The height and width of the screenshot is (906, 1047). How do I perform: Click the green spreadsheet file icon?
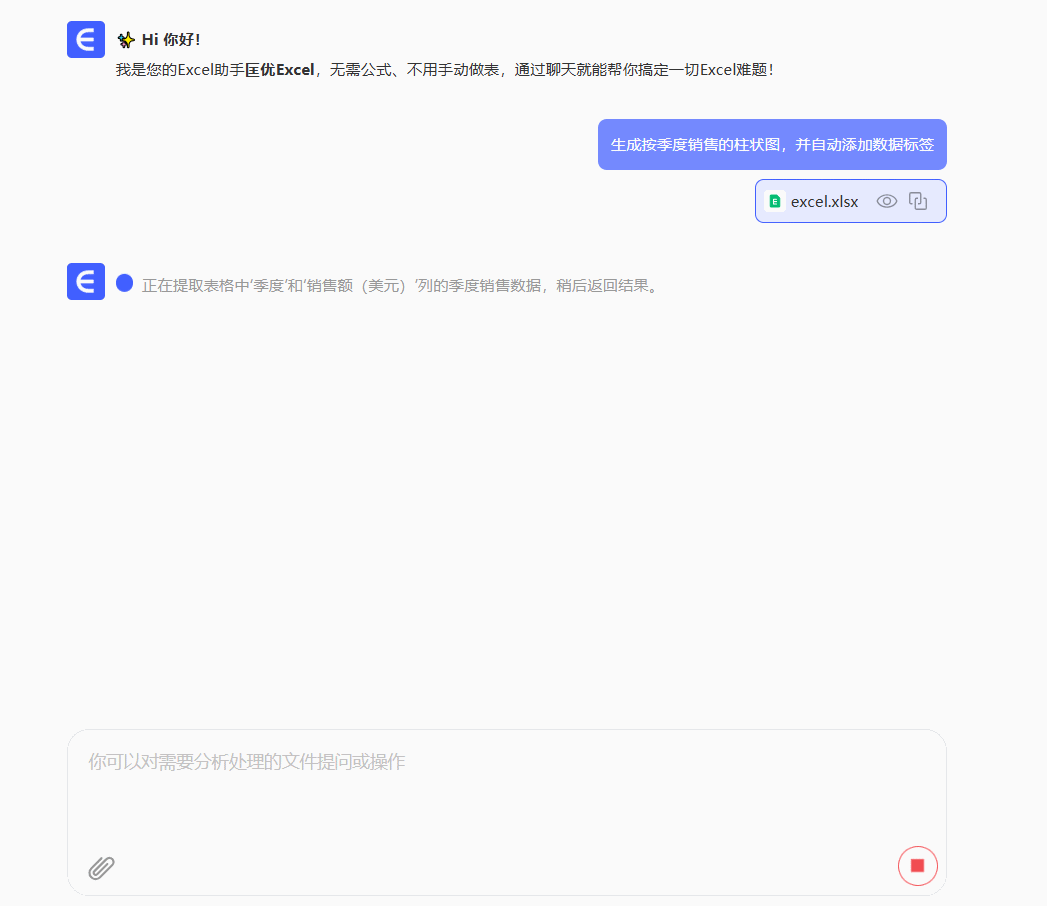point(775,201)
